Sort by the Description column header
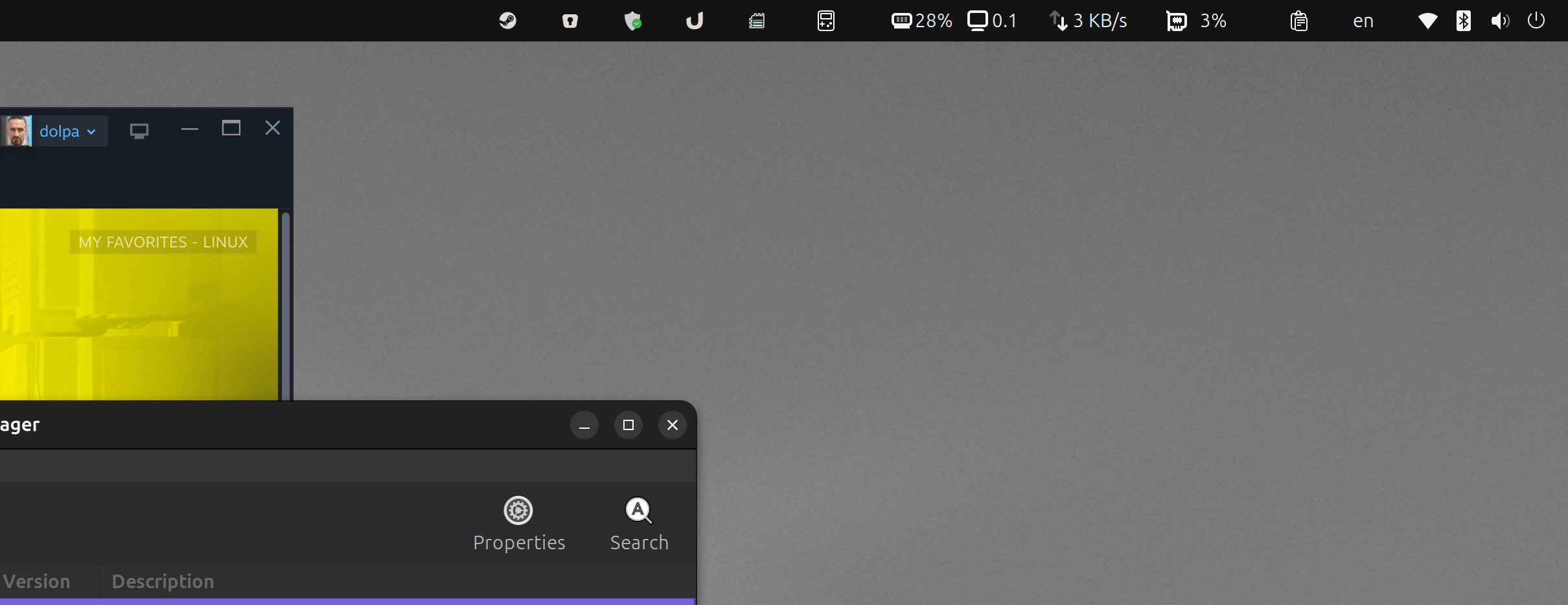The width and height of the screenshot is (1568, 605). [163, 582]
